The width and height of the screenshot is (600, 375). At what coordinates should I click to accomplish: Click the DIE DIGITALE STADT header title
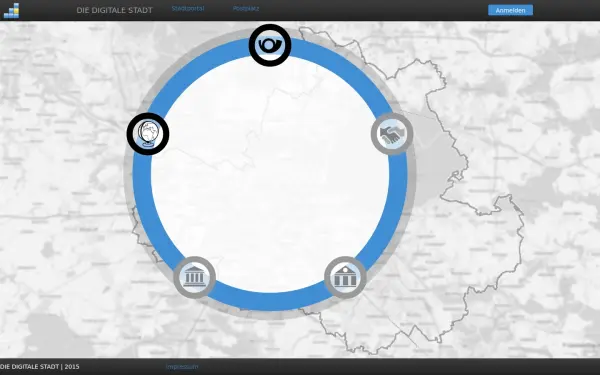pos(114,10)
